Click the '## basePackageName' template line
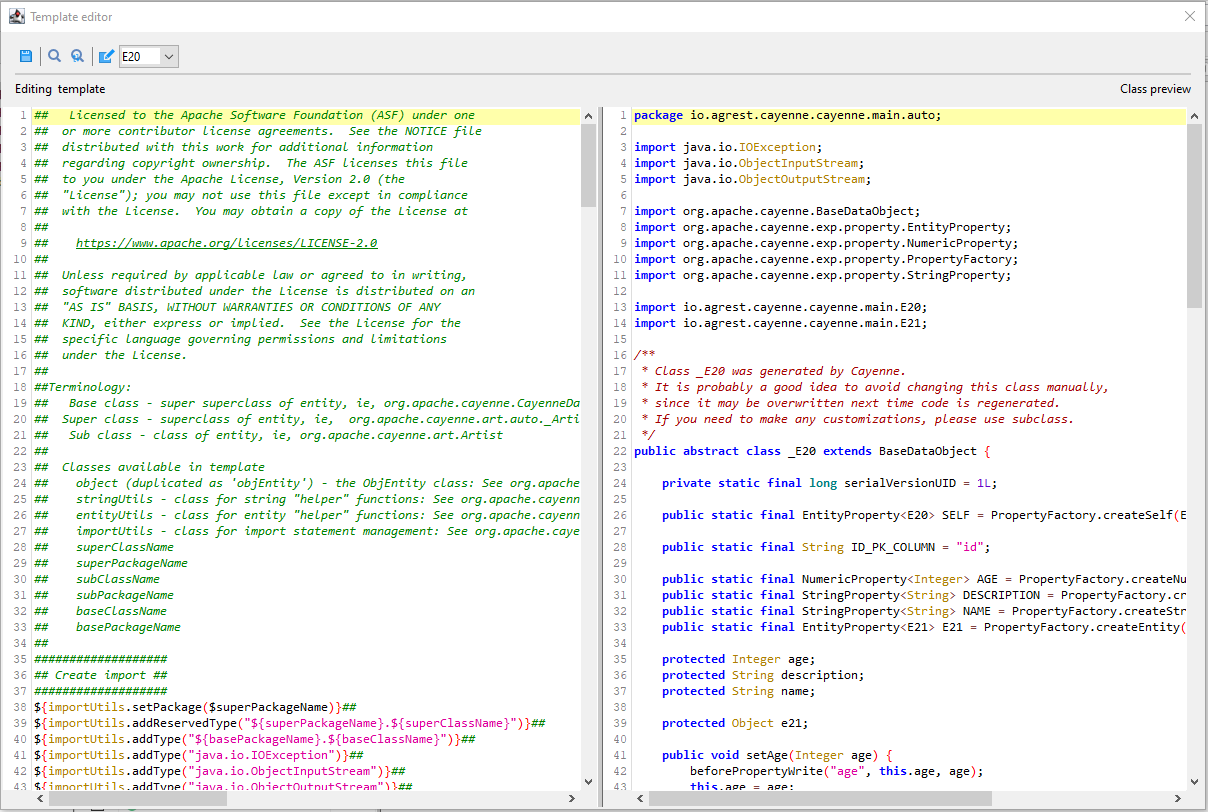Viewport: 1208px width, 812px height. tap(108, 627)
